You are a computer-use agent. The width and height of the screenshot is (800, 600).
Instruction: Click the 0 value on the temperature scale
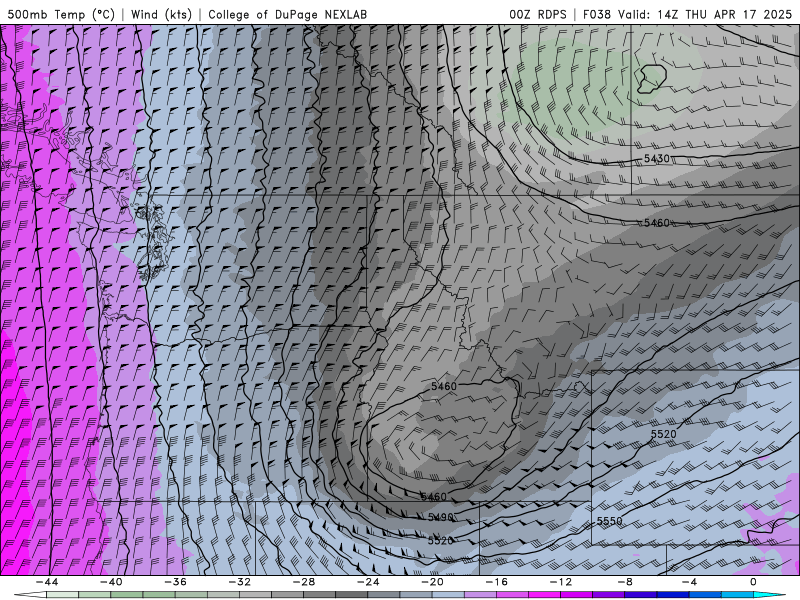(753, 582)
